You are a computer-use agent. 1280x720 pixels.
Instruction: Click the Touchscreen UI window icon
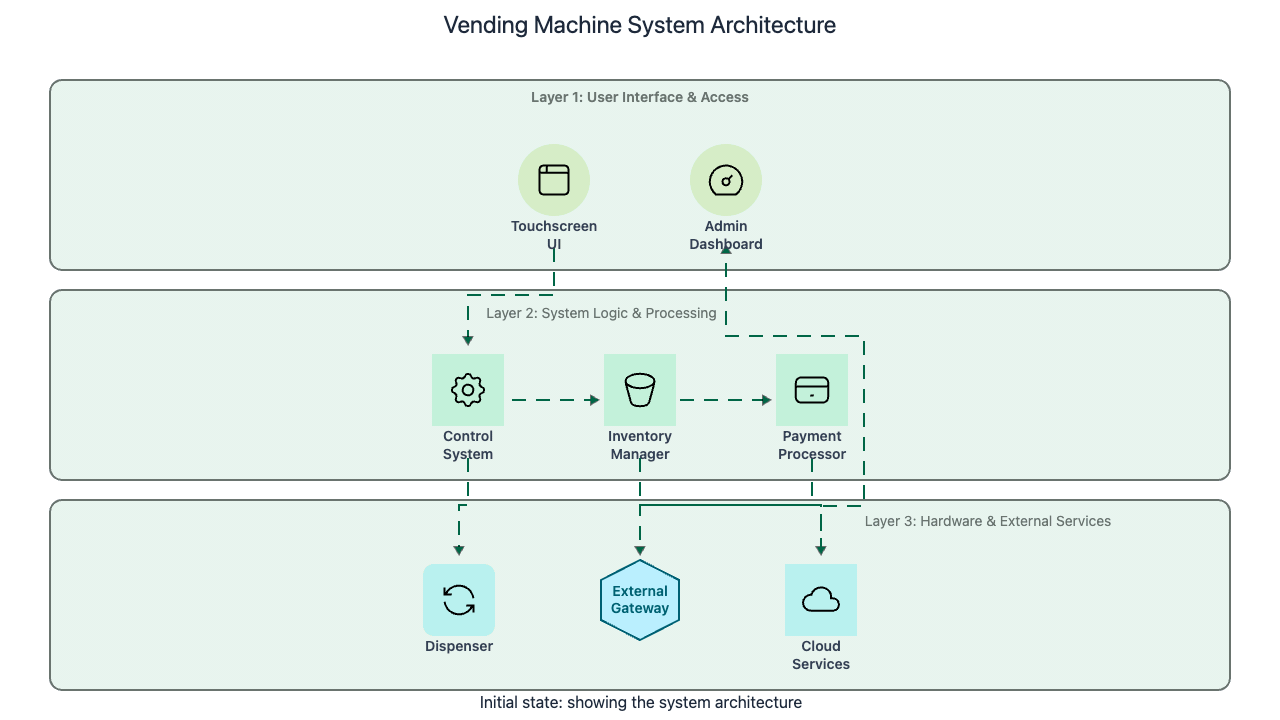point(554,180)
